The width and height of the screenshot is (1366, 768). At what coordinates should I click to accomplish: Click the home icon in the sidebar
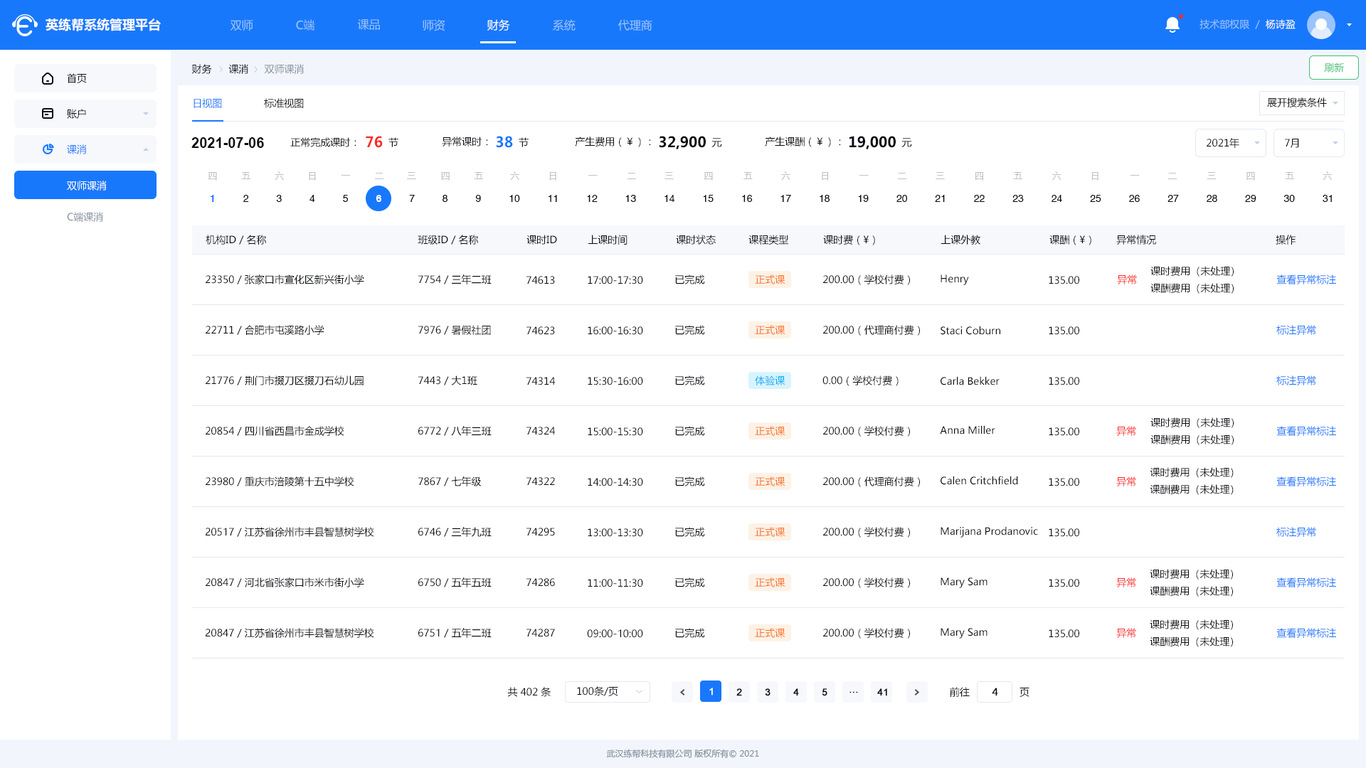pyautogui.click(x=48, y=78)
